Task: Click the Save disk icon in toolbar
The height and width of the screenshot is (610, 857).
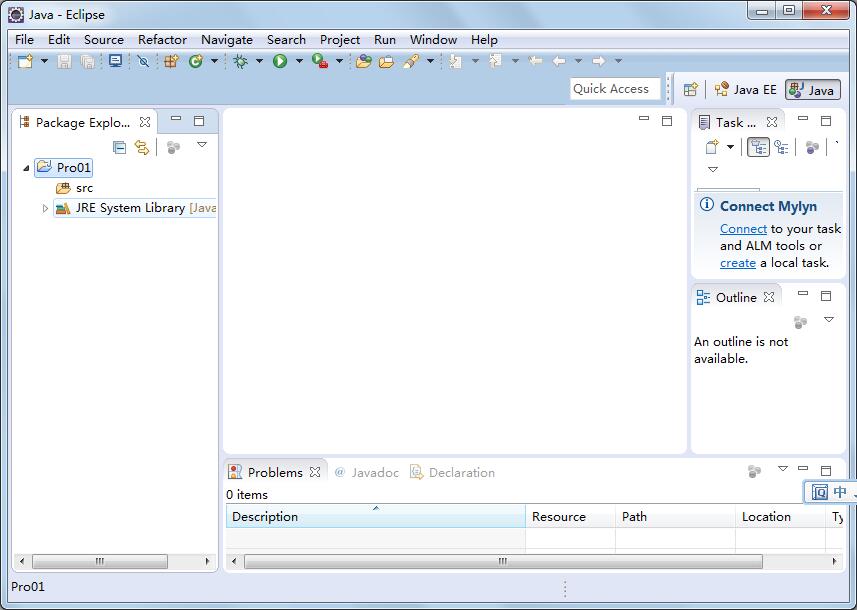Action: pyautogui.click(x=64, y=61)
